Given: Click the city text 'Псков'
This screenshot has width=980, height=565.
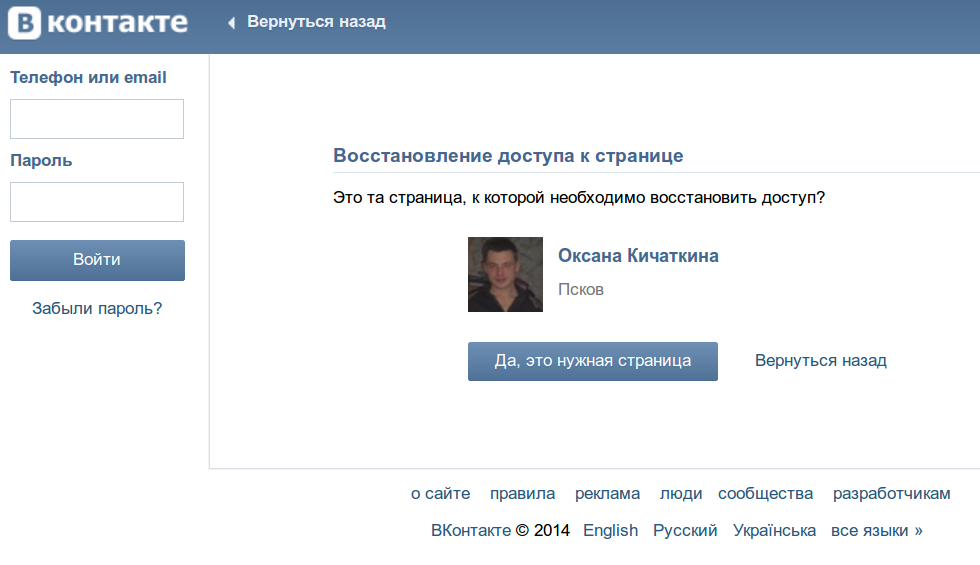Looking at the screenshot, I should tap(581, 289).
